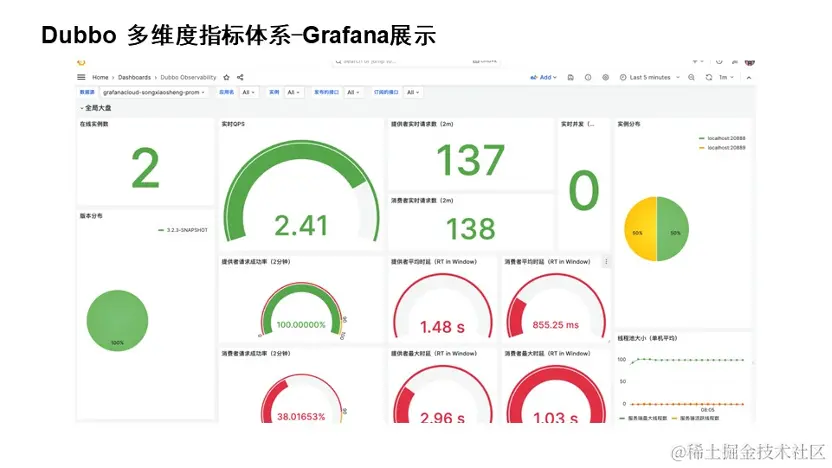
Task: Click the 1.48 s latency value
Action: 443,327
